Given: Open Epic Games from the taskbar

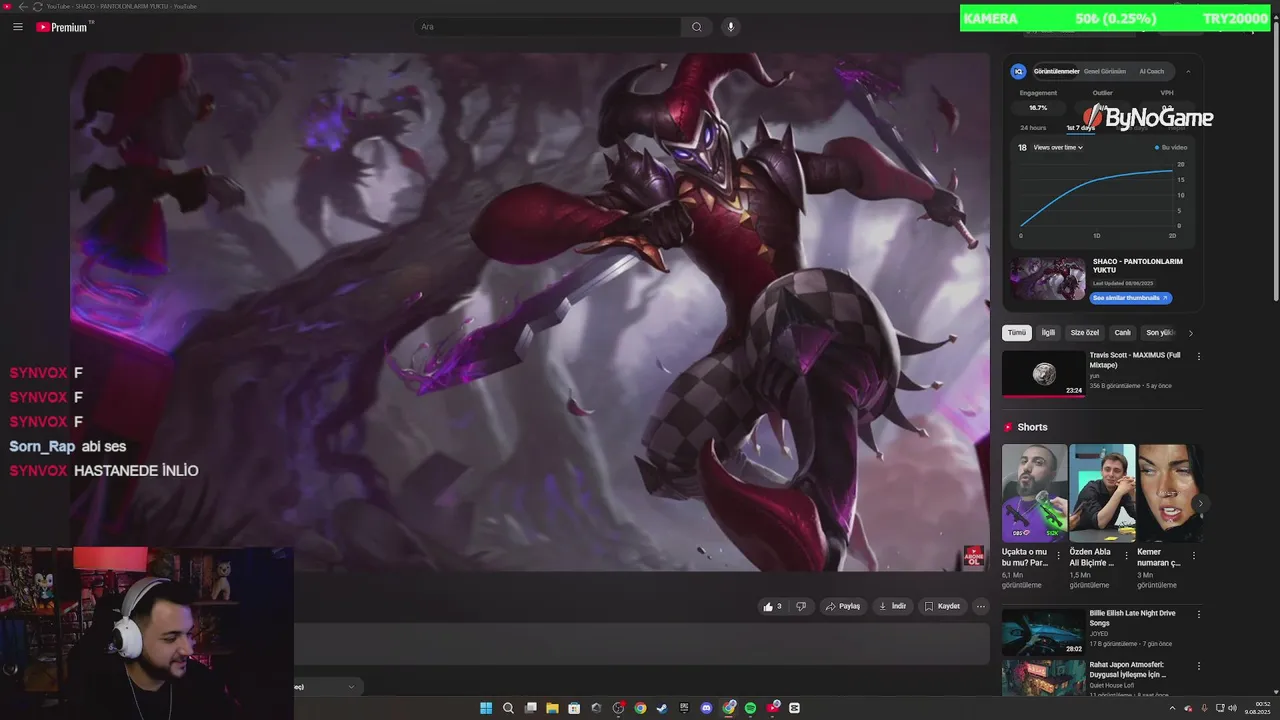Looking at the screenshot, I should (684, 708).
